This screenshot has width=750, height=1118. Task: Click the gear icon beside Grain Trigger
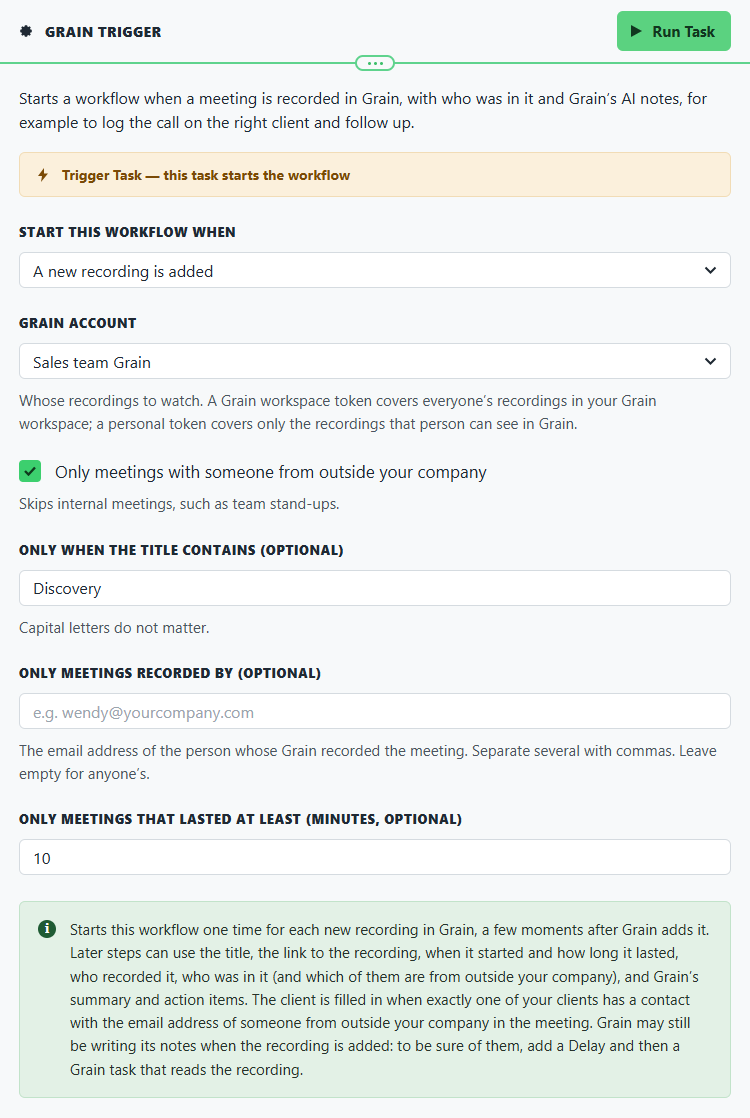coord(26,31)
